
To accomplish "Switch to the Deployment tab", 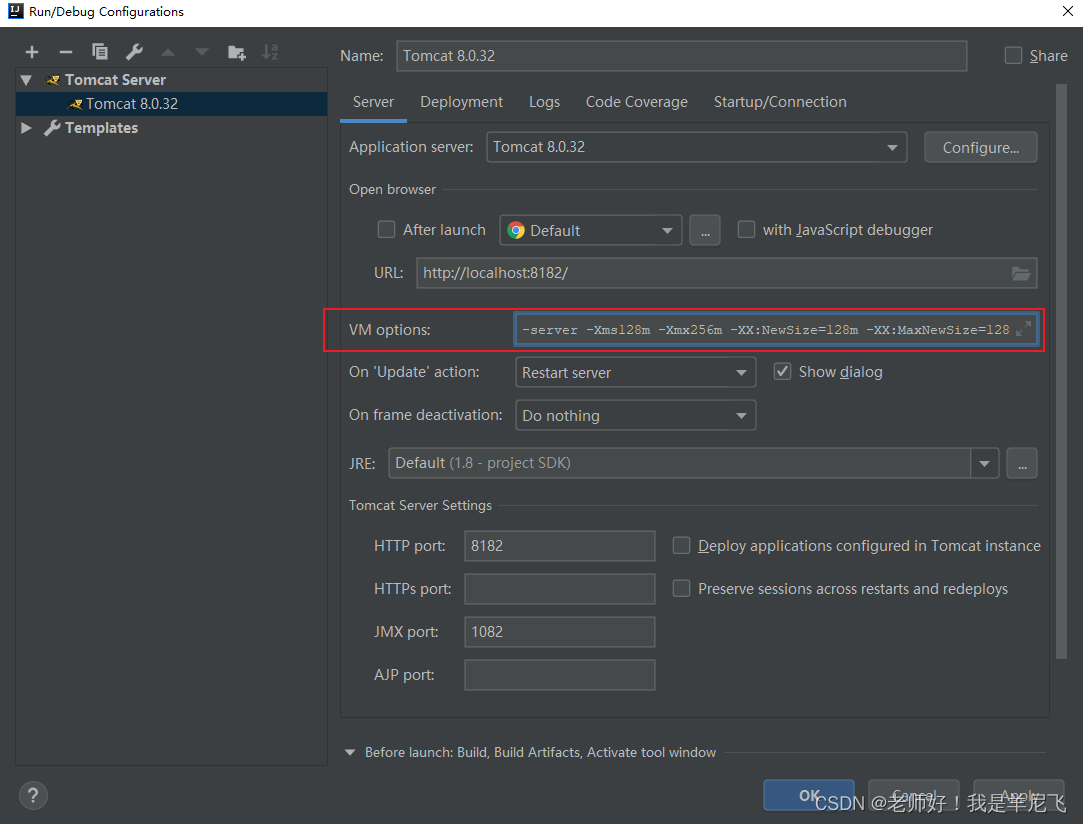I will [x=461, y=102].
